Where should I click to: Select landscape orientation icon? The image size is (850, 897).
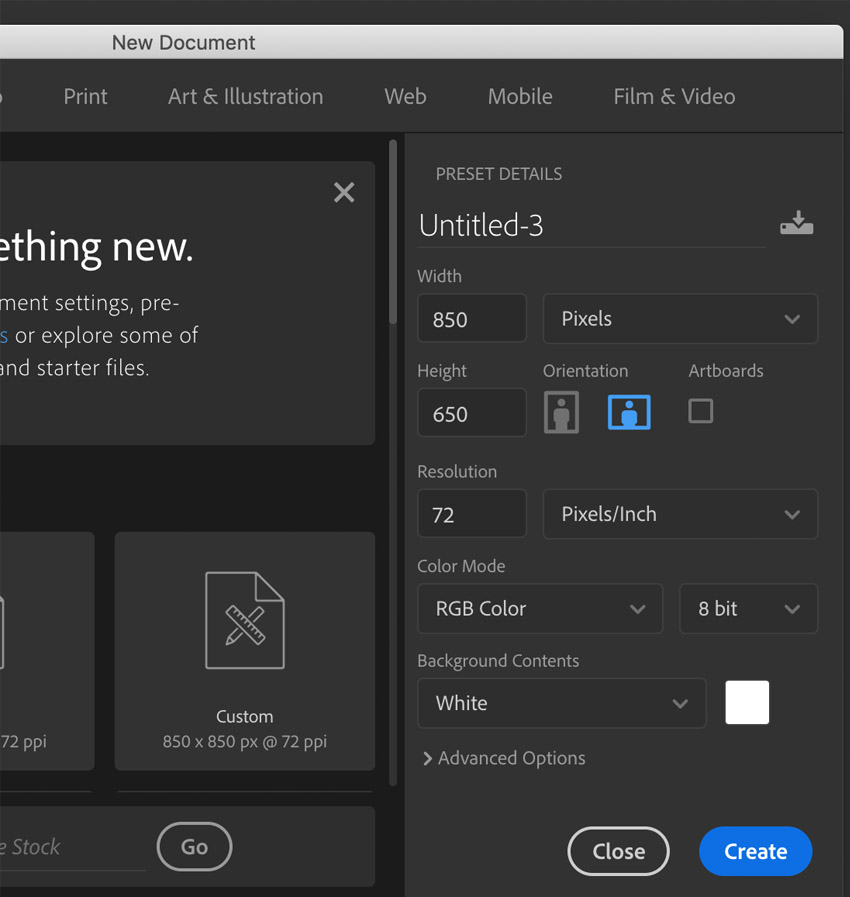point(629,412)
